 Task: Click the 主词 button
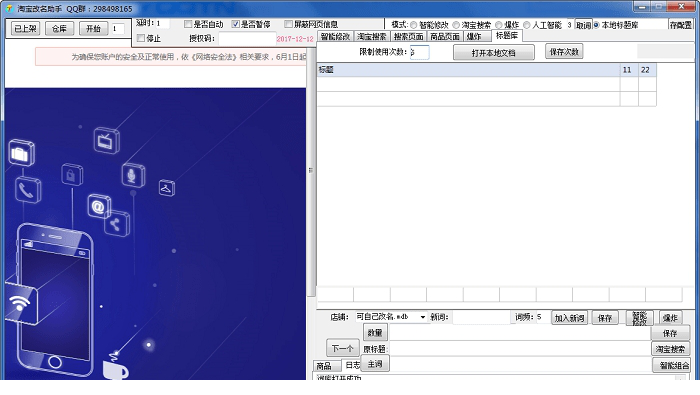[375, 364]
